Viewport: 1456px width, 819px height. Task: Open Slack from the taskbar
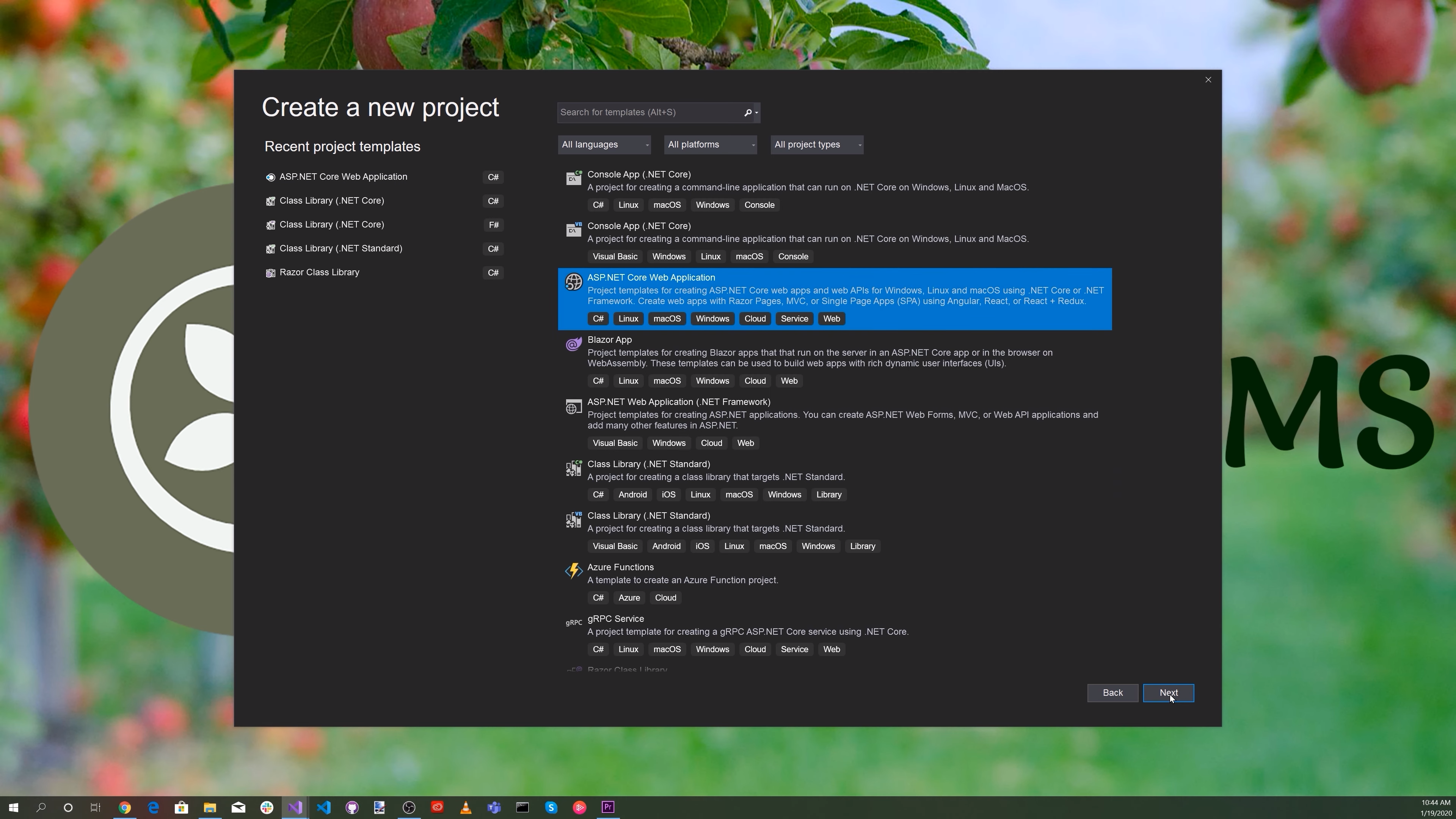[x=267, y=808]
